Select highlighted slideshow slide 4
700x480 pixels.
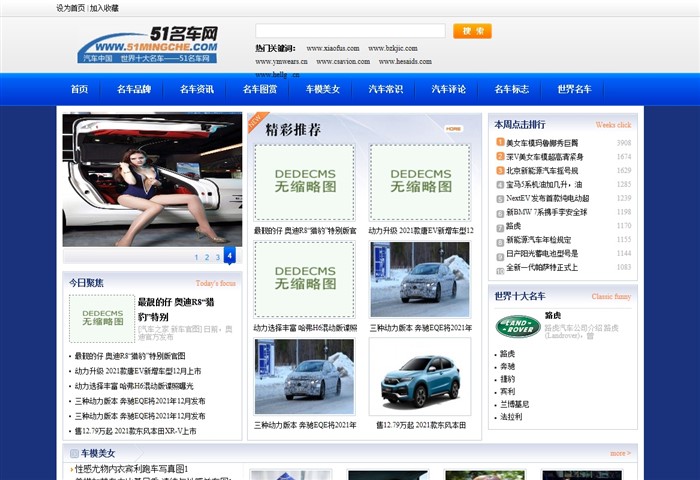229,256
